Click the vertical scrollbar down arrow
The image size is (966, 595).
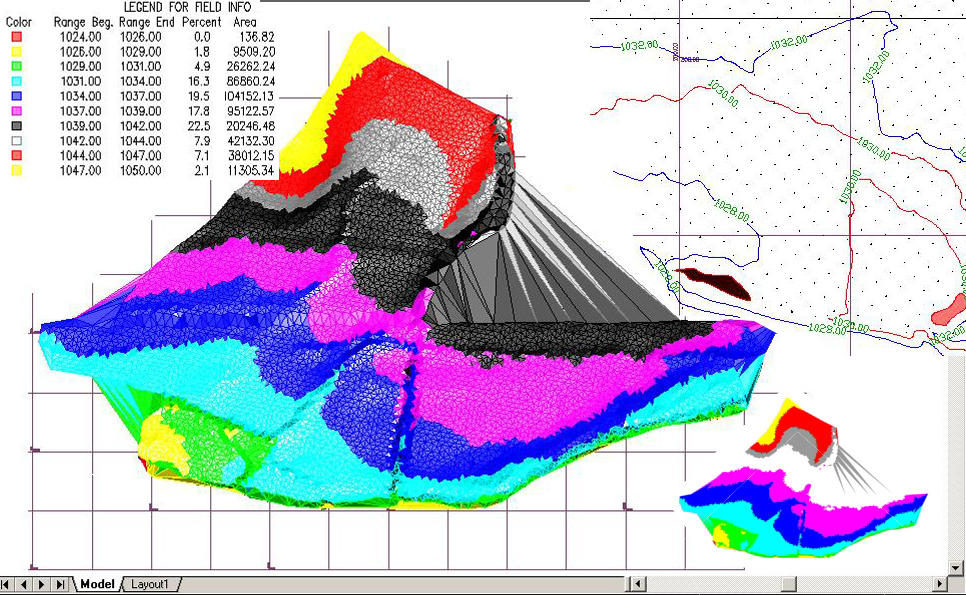click(x=957, y=567)
